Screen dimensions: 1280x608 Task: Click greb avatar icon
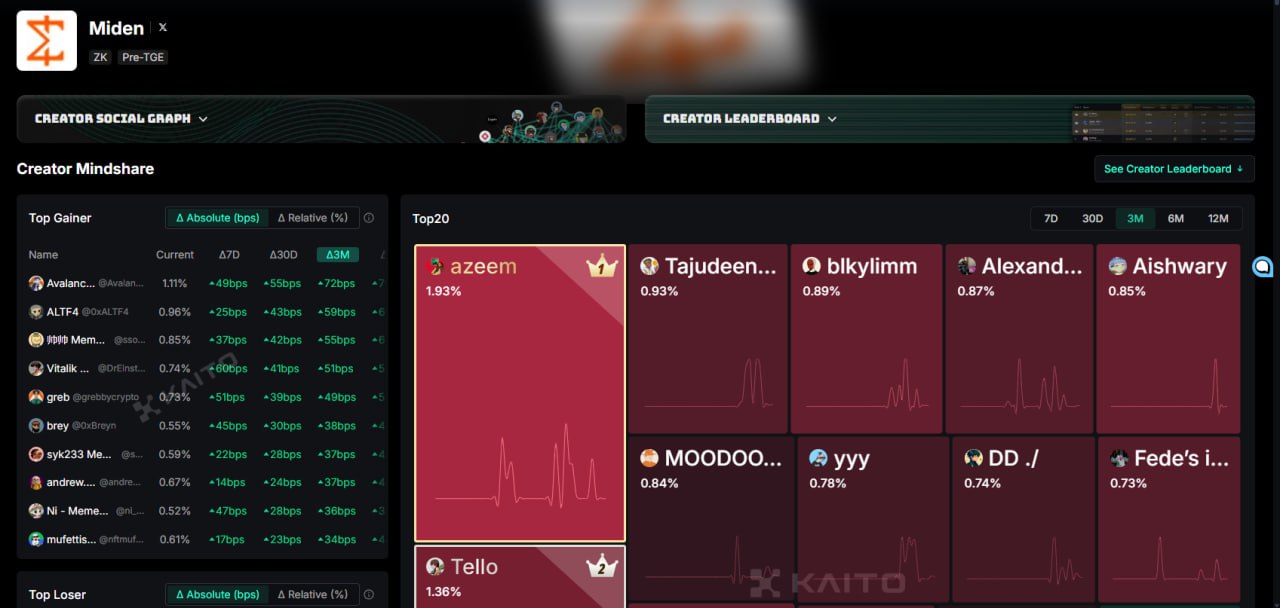tap(36, 397)
